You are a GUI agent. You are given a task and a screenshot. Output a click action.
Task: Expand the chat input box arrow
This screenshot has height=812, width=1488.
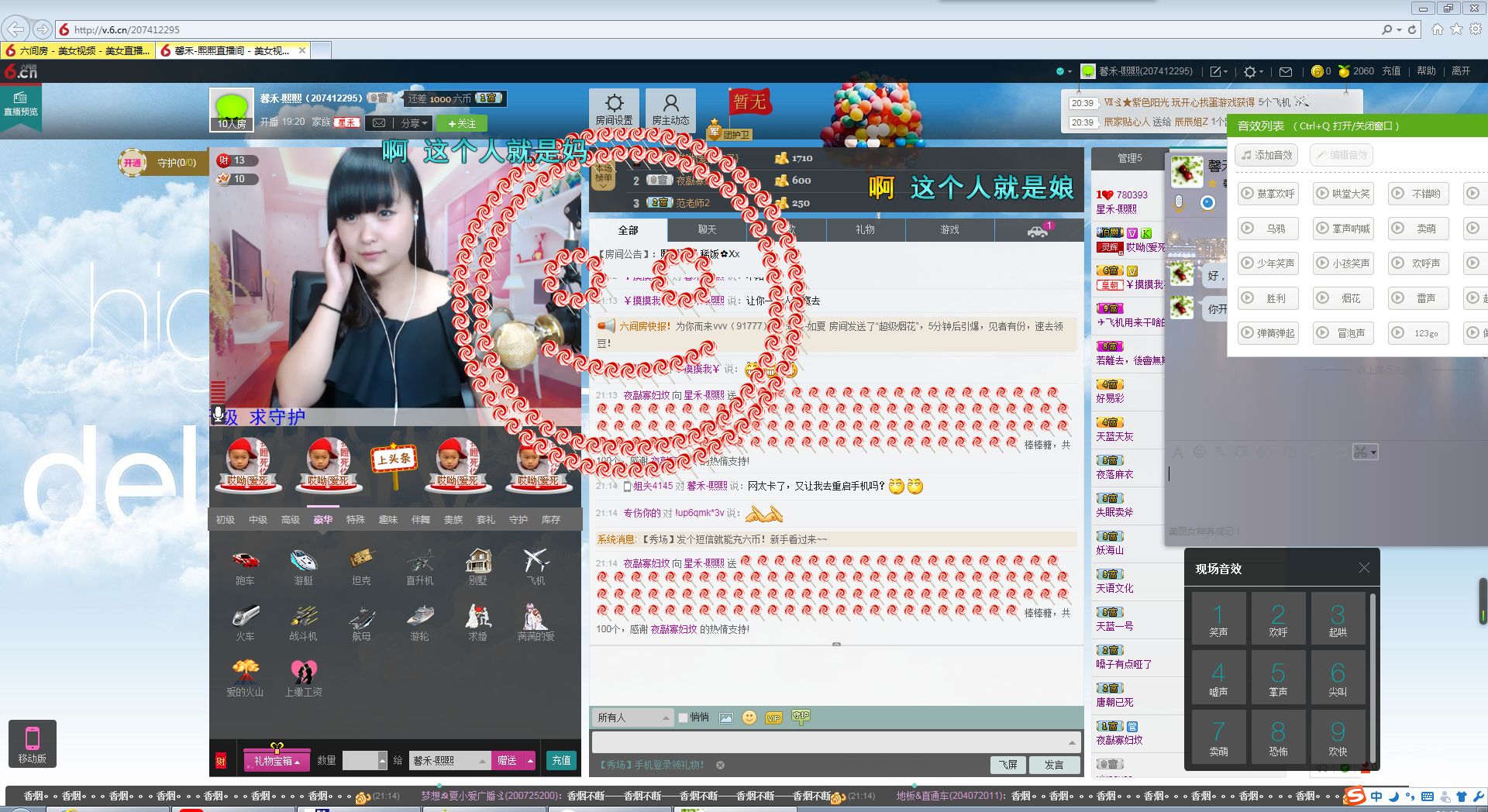tap(1072, 742)
